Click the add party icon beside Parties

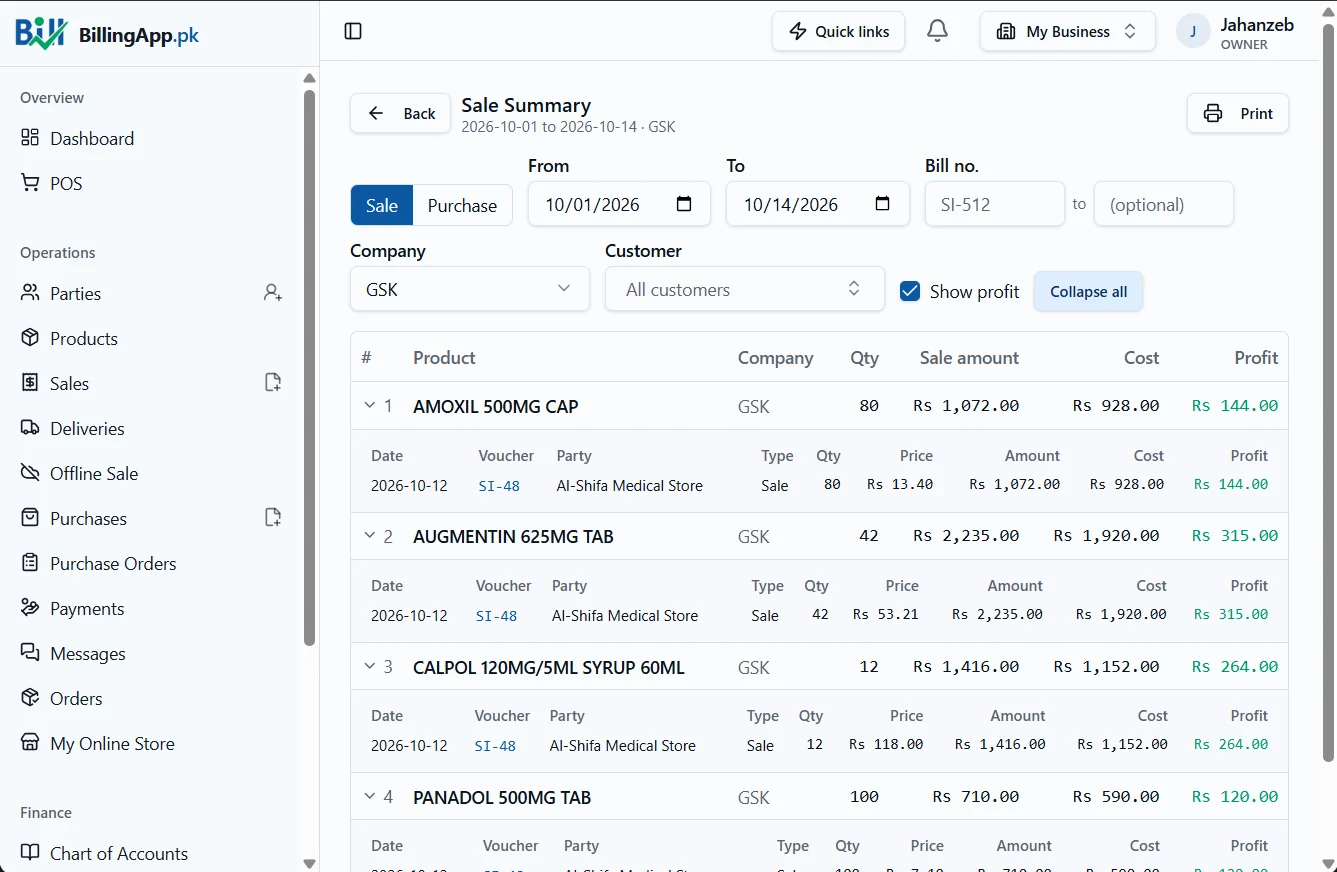(273, 293)
